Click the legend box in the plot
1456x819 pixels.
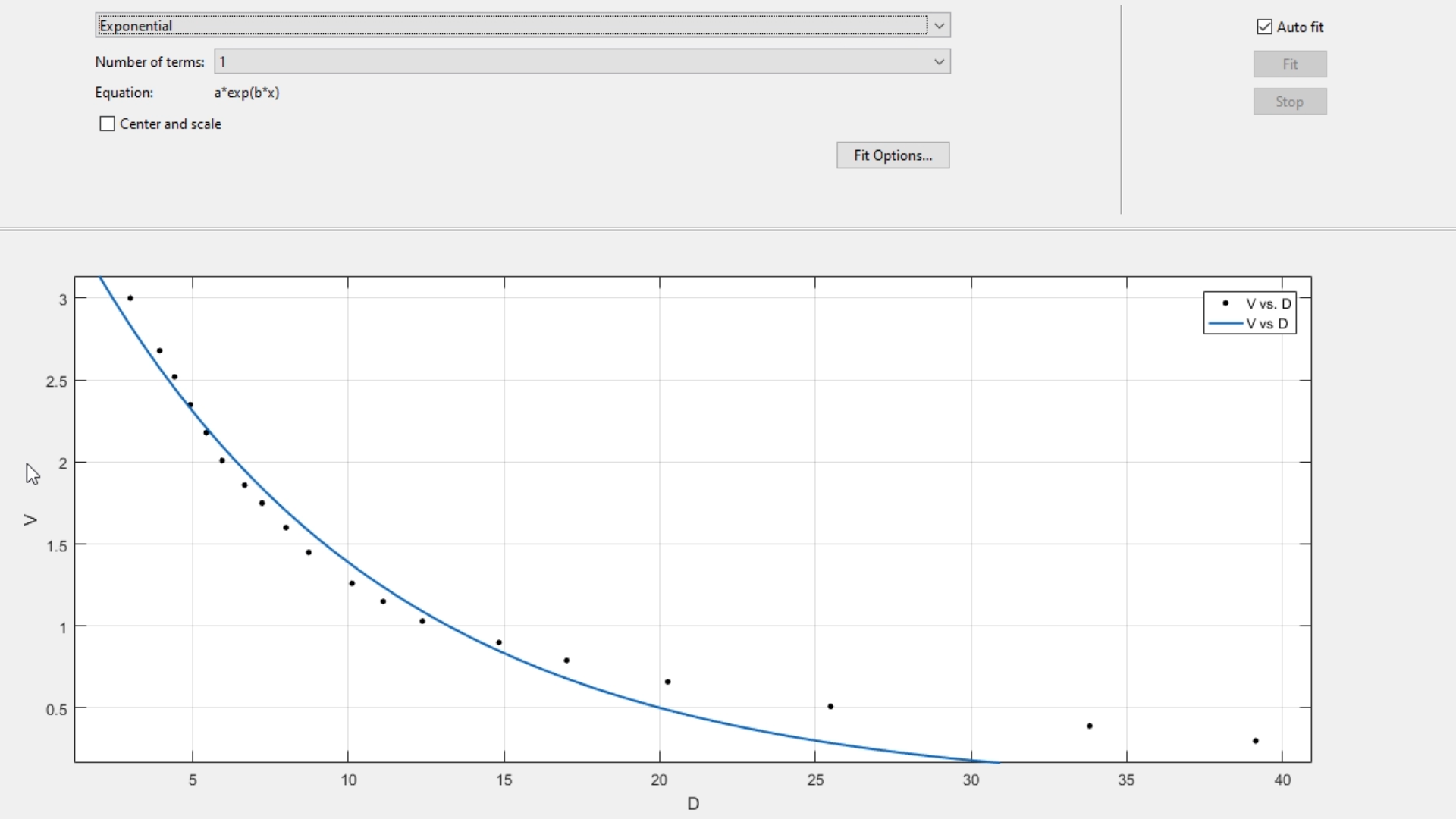point(1250,312)
